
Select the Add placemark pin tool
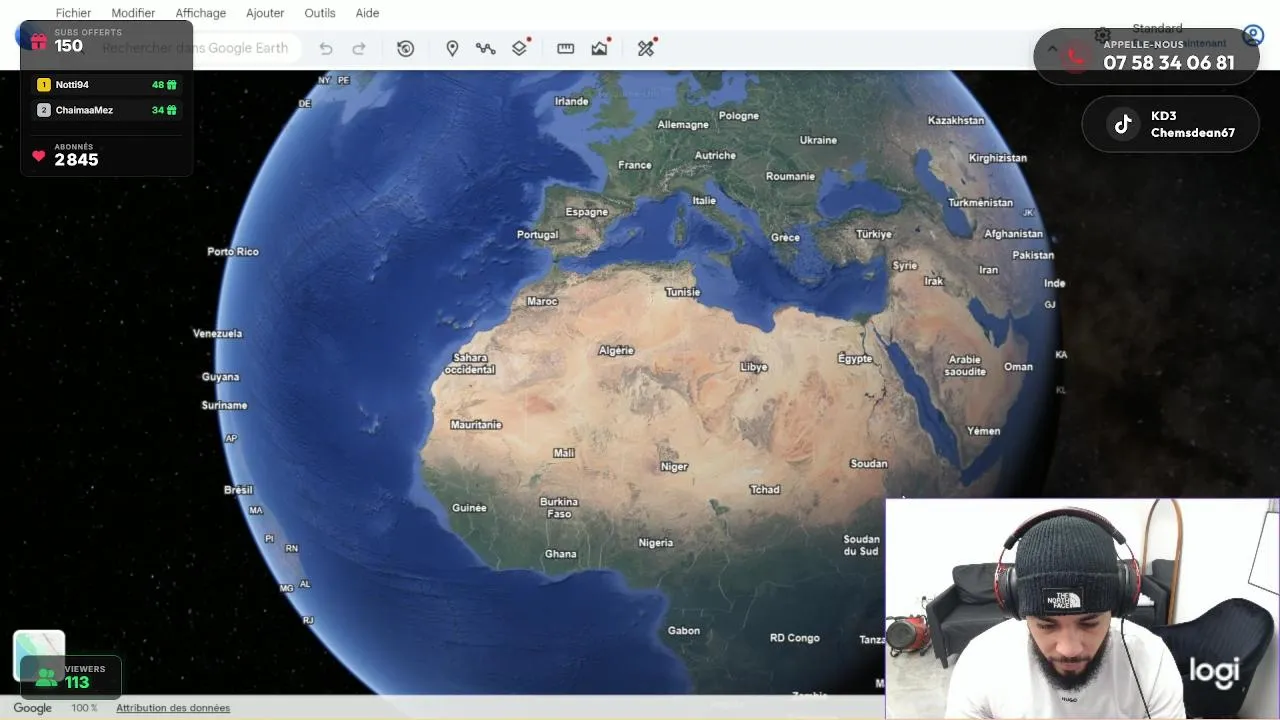452,48
